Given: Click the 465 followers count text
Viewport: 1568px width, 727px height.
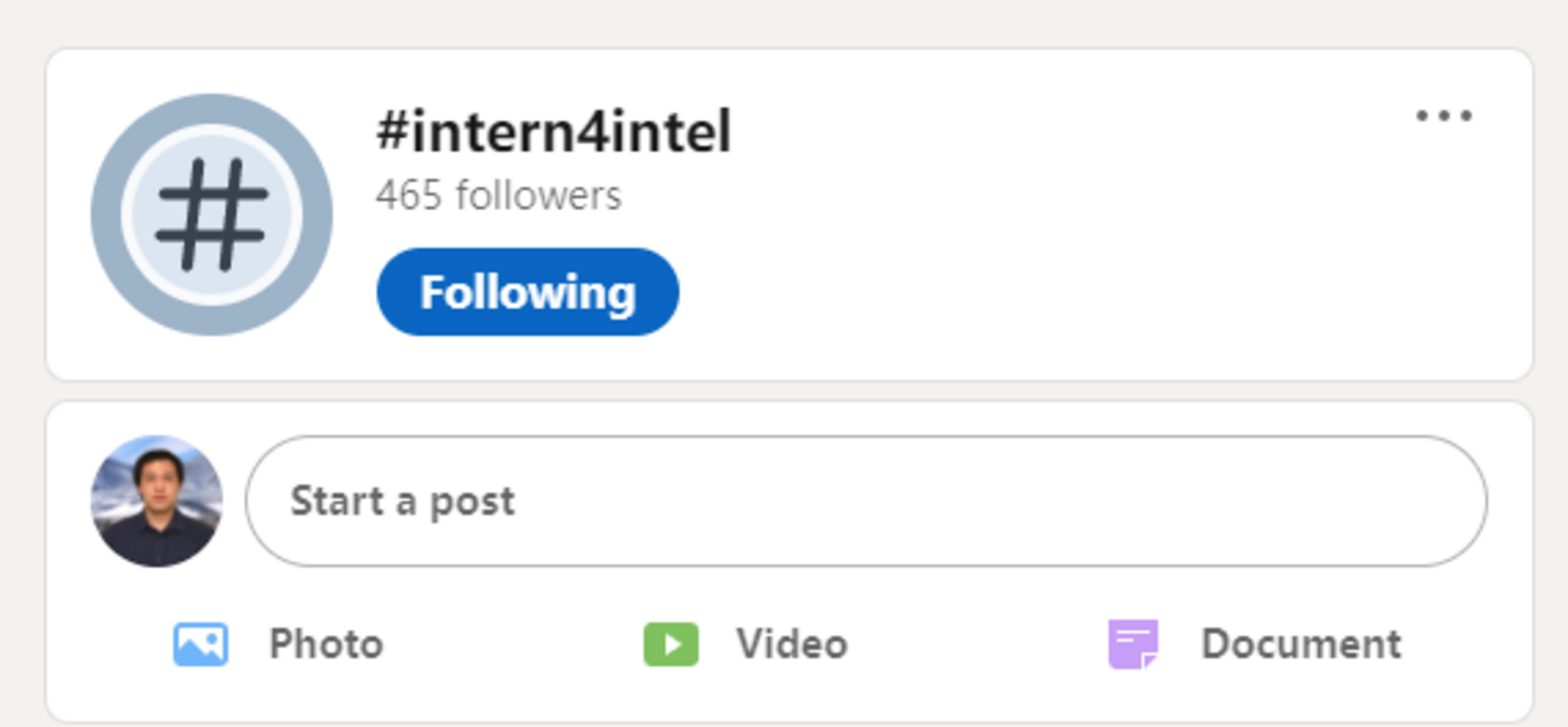Looking at the screenshot, I should point(498,195).
